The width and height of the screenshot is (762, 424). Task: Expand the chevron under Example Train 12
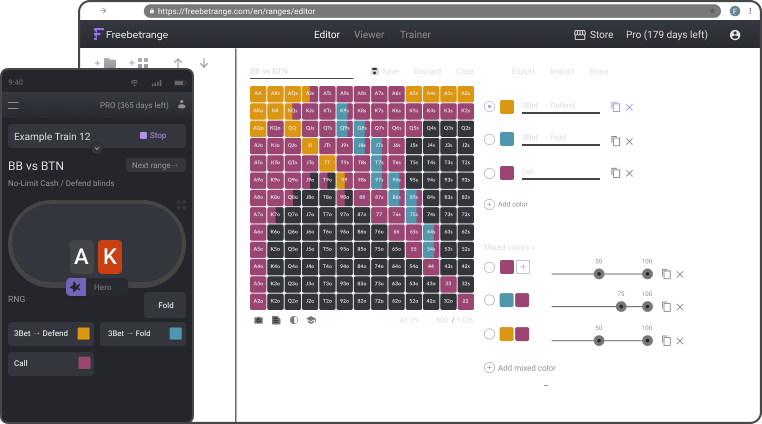click(x=96, y=149)
